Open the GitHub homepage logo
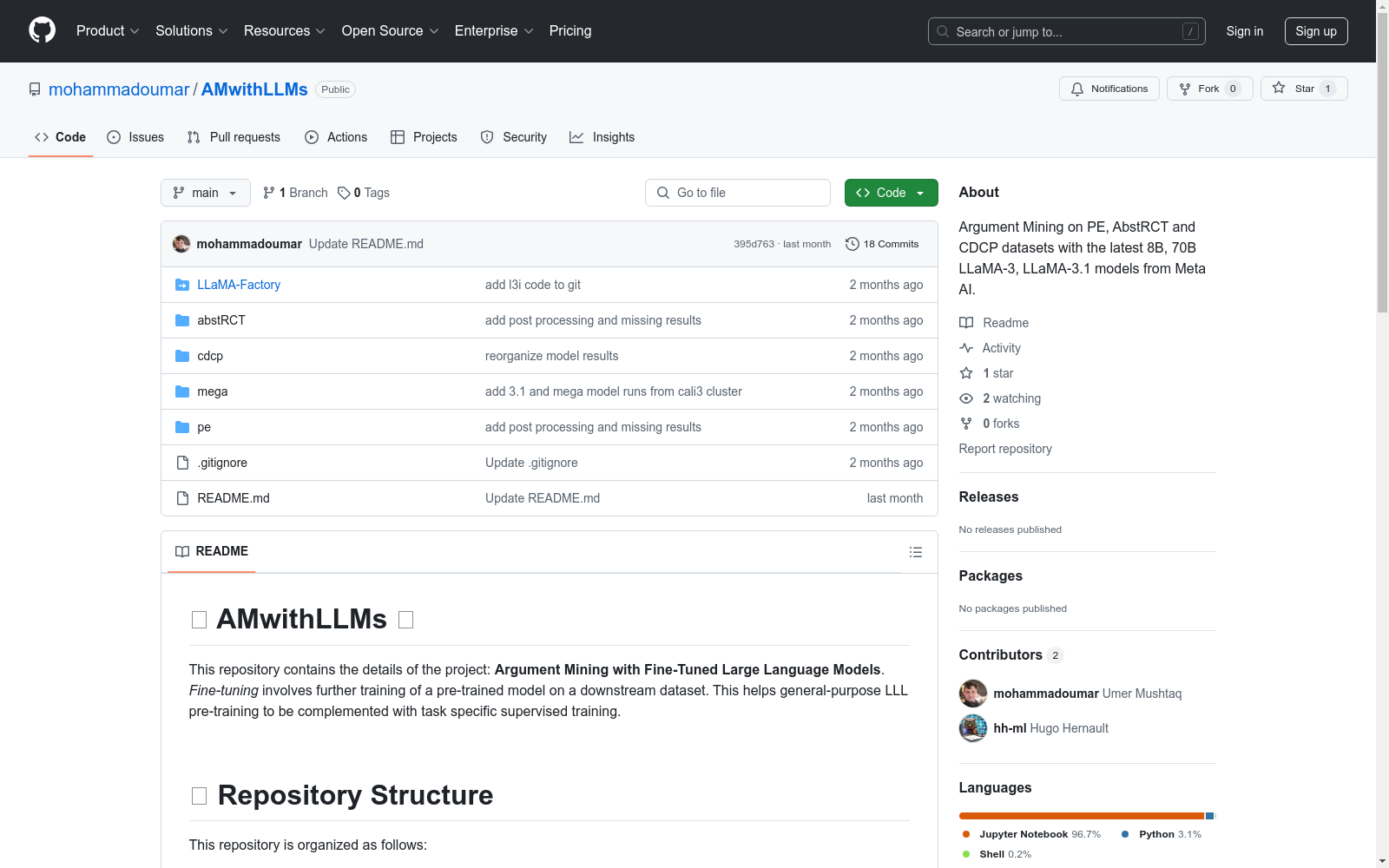The image size is (1389, 868). pos(42,30)
